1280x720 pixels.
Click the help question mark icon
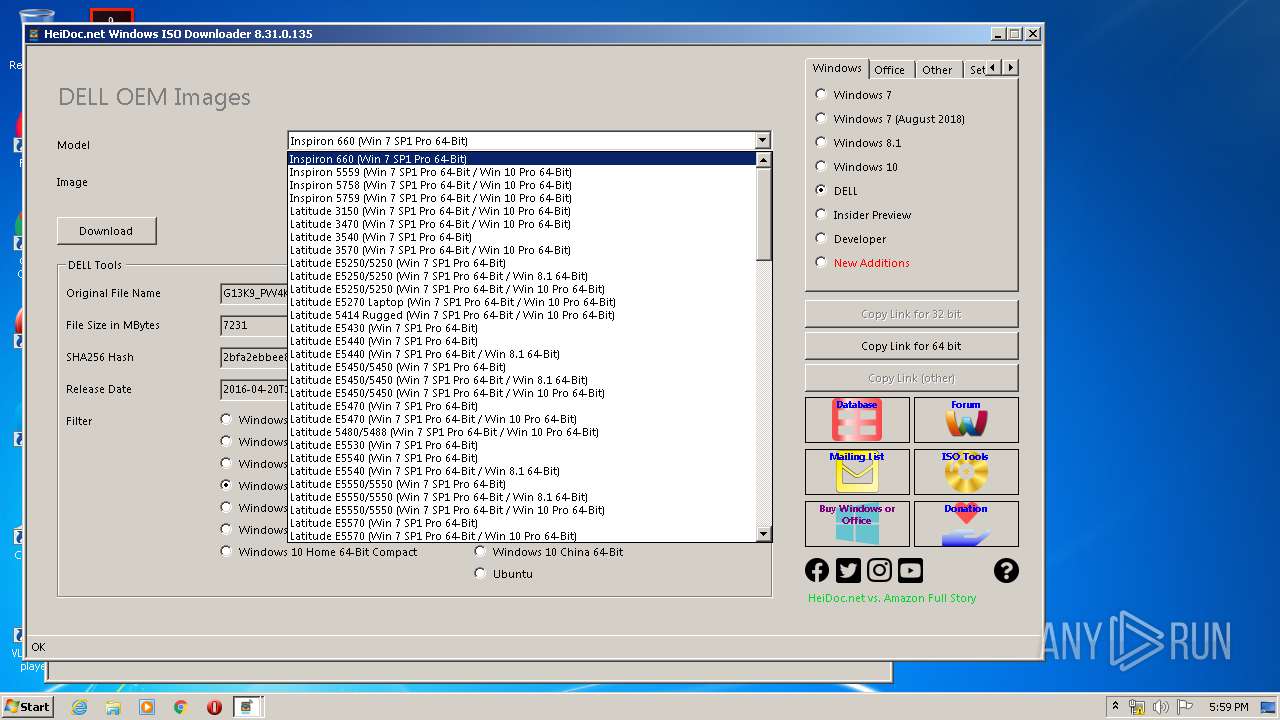pos(1006,570)
